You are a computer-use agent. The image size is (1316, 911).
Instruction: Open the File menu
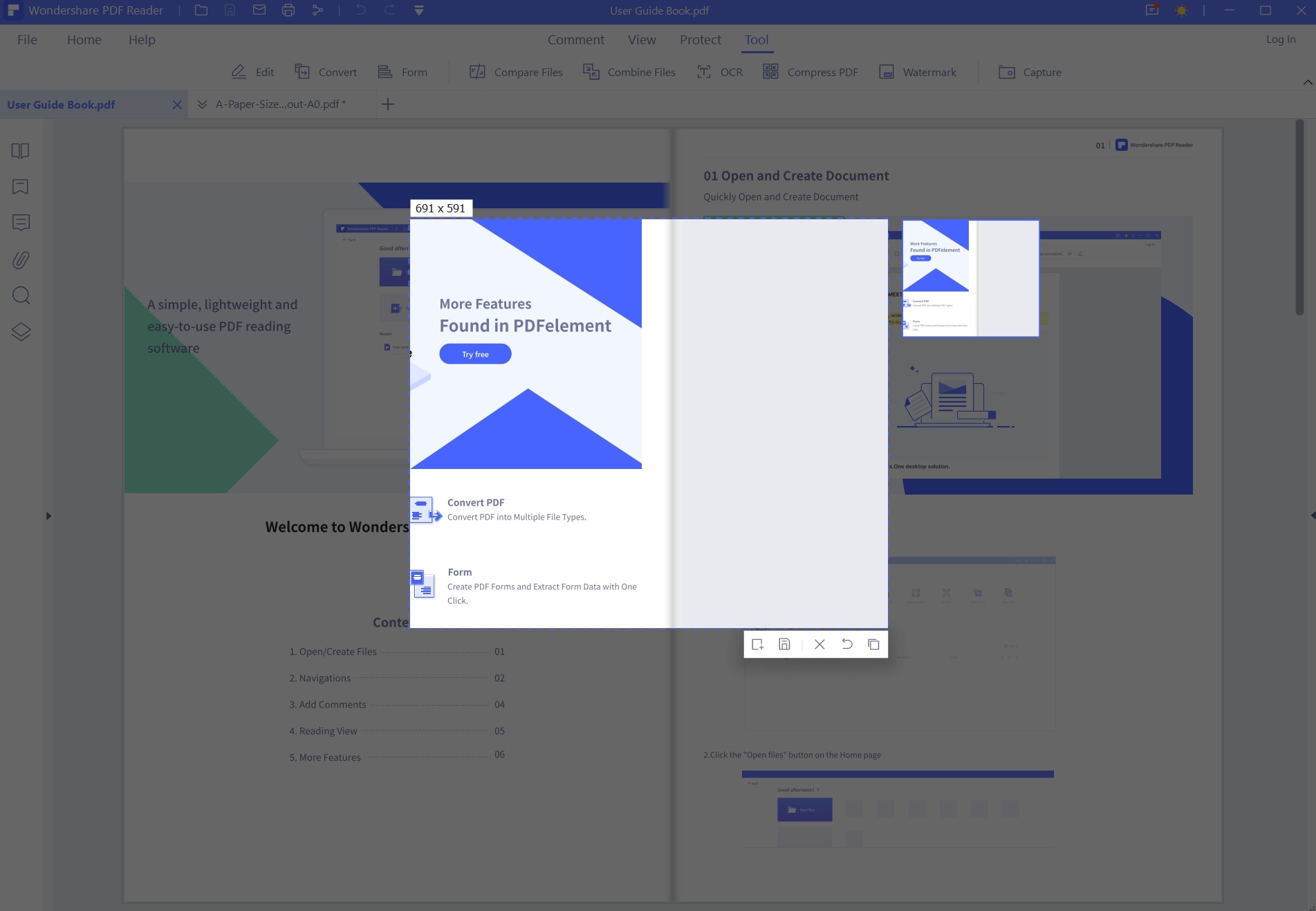coord(27,39)
